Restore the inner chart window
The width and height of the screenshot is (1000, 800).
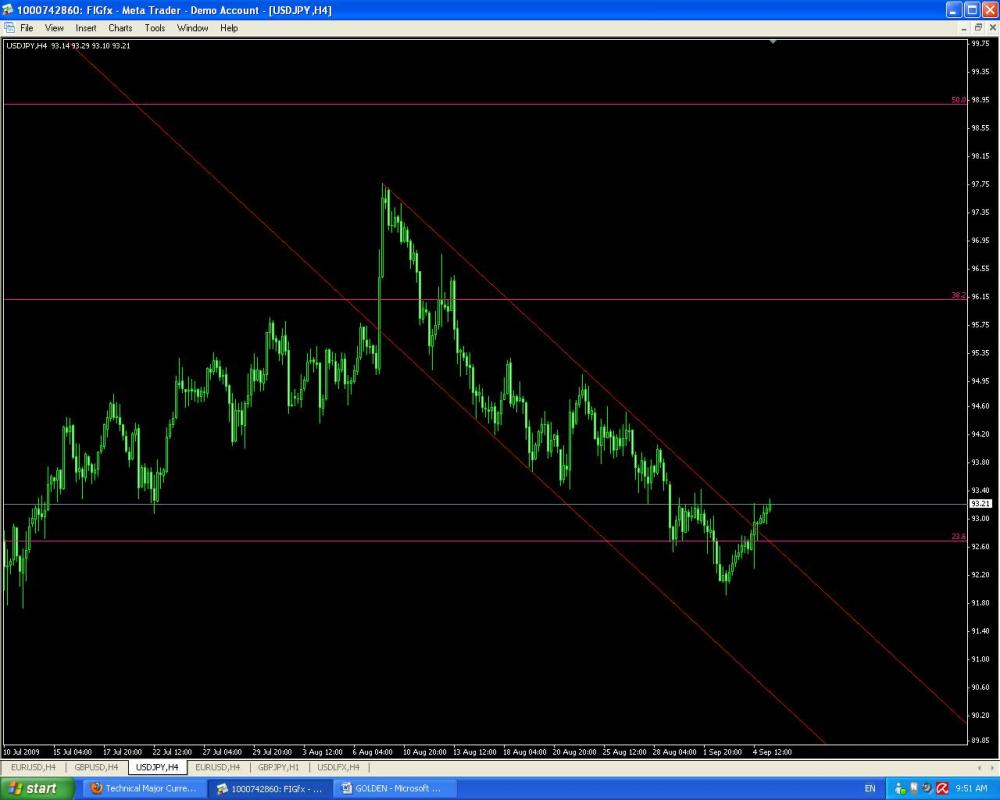point(978,28)
